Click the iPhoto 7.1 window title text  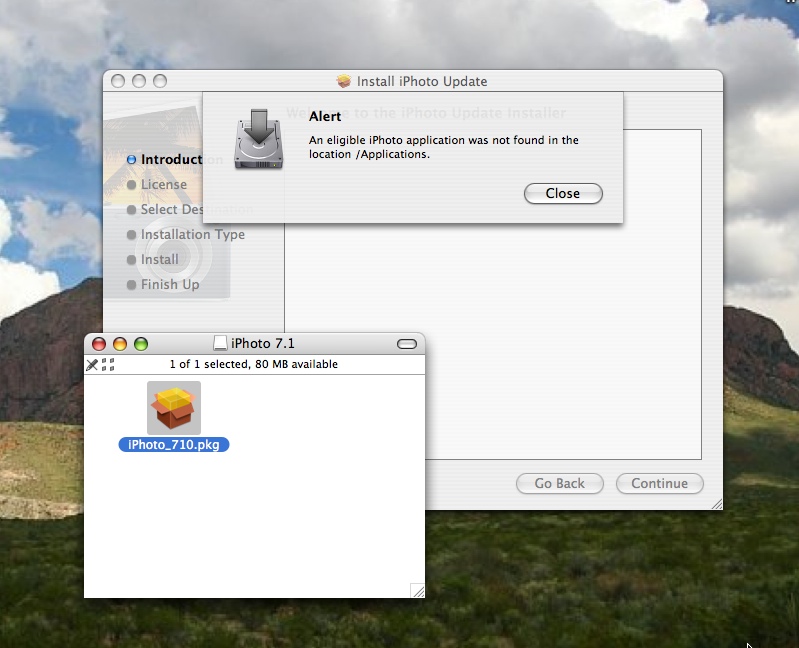click(x=263, y=343)
